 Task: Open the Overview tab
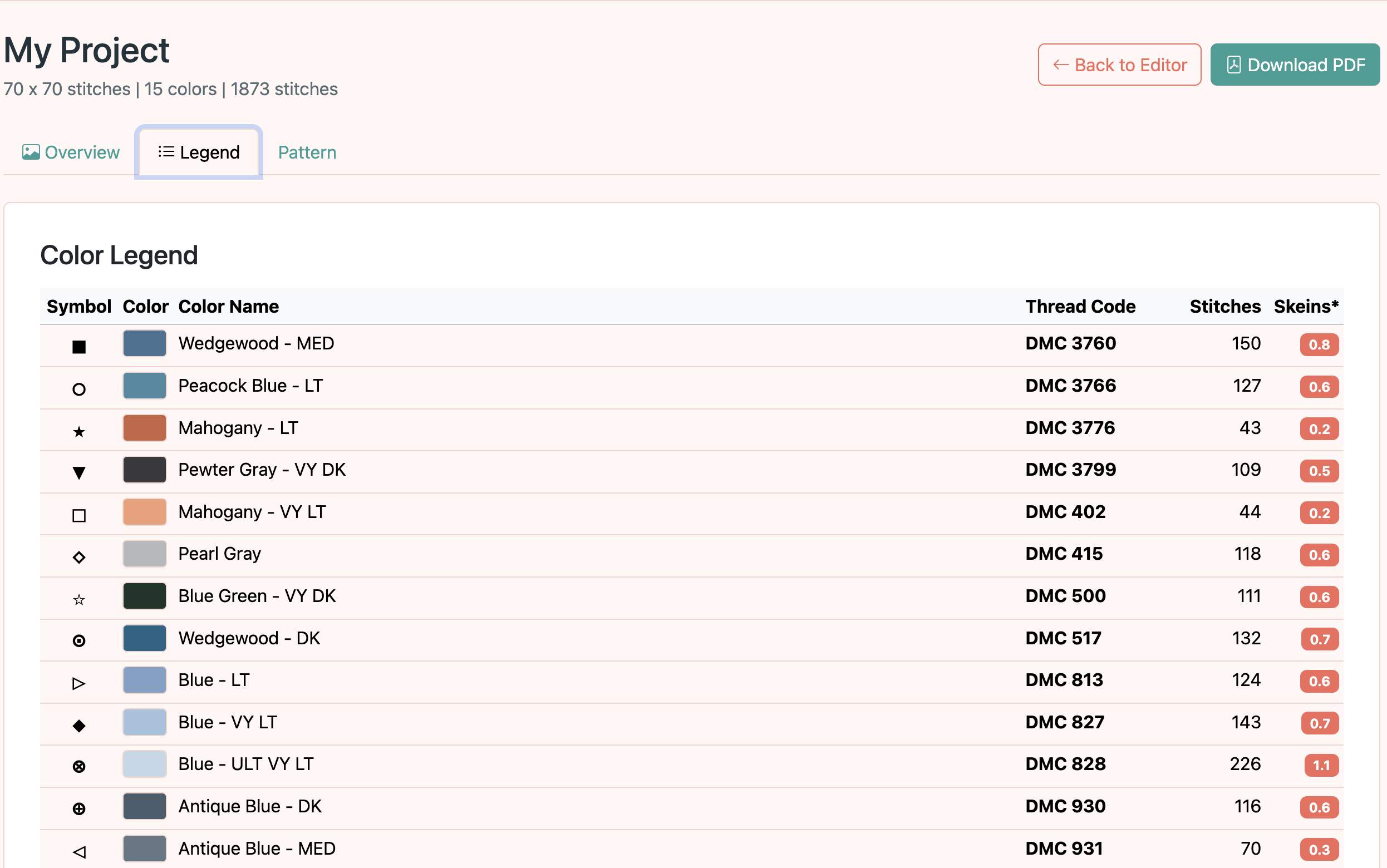tap(71, 151)
